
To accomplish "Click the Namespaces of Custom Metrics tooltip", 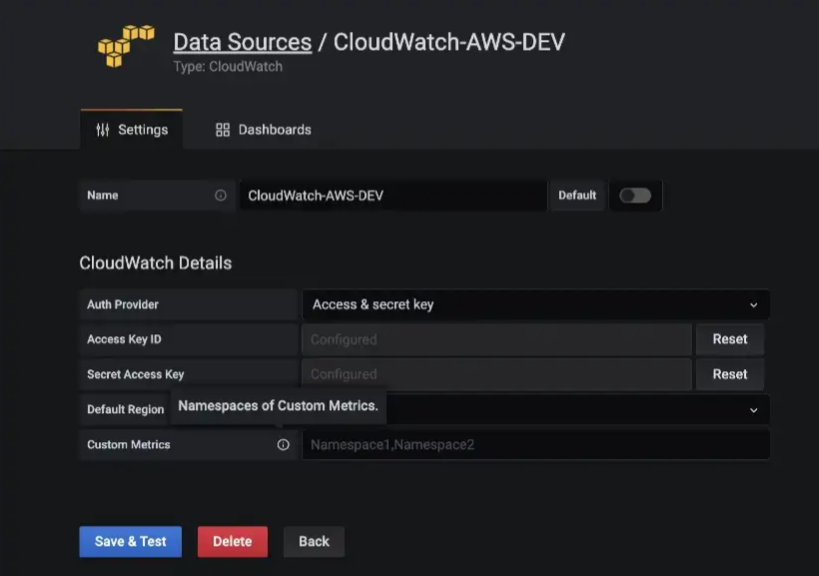I will tap(278, 406).
